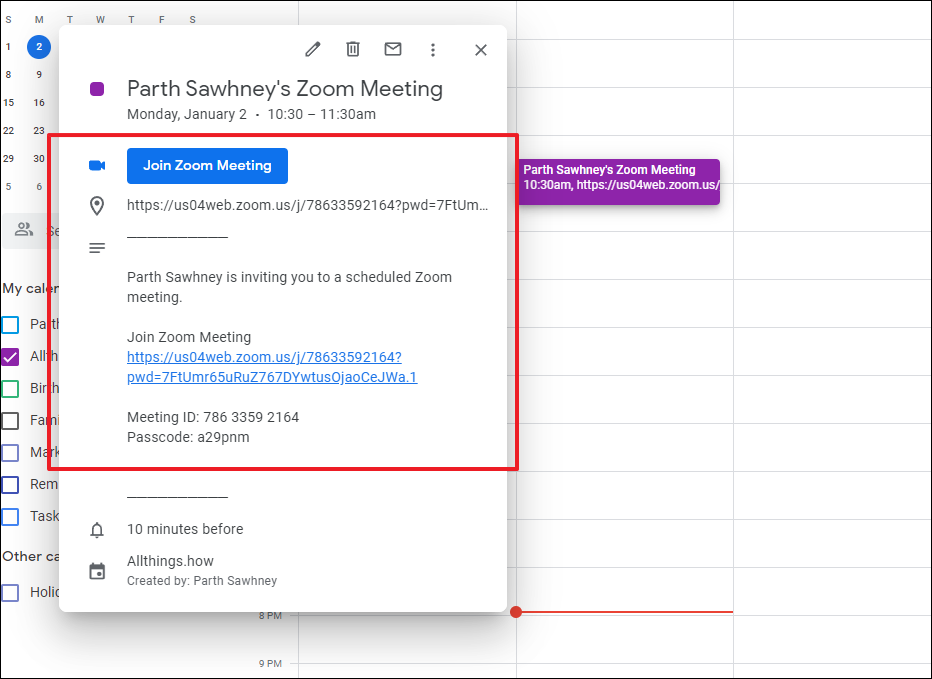Viewport: 932px width, 679px height.
Task: Select date 15 in the mini calendar
Action: (8, 102)
